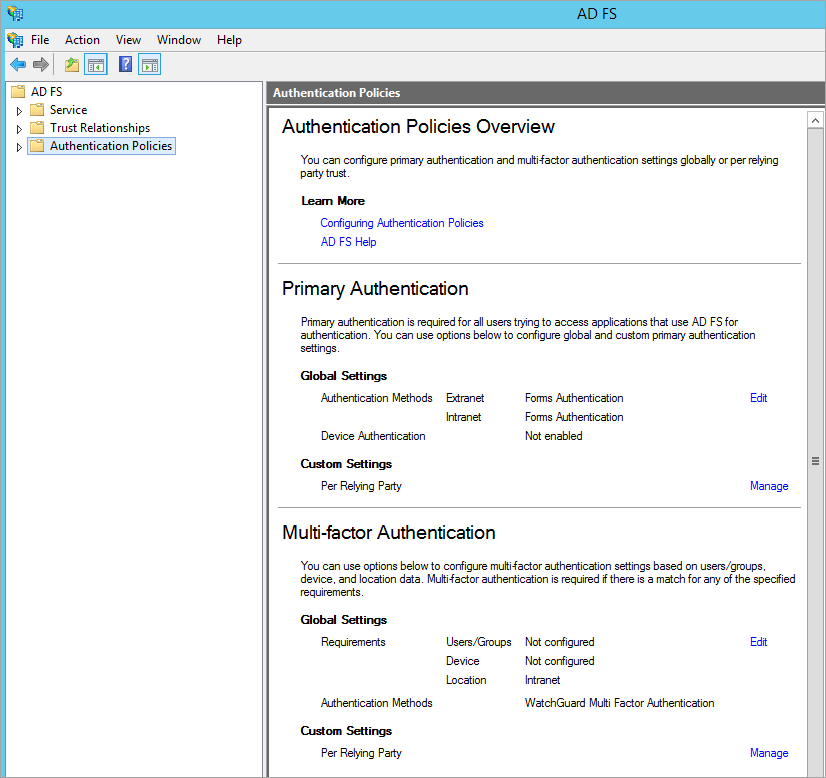The height and width of the screenshot is (778, 826).
Task: Open the Action menu
Action: tap(82, 40)
